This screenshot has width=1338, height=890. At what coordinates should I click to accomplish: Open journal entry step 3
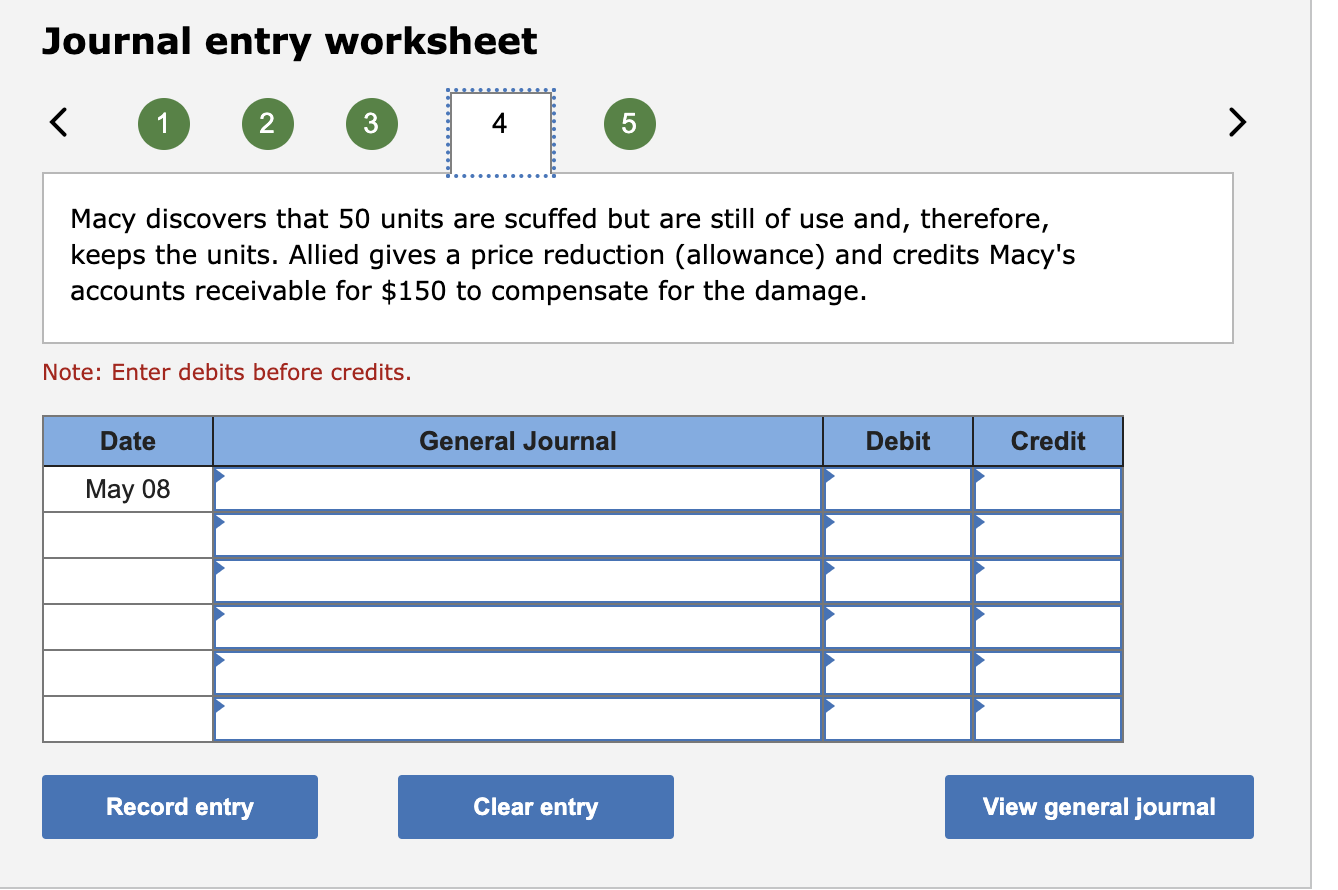371,124
